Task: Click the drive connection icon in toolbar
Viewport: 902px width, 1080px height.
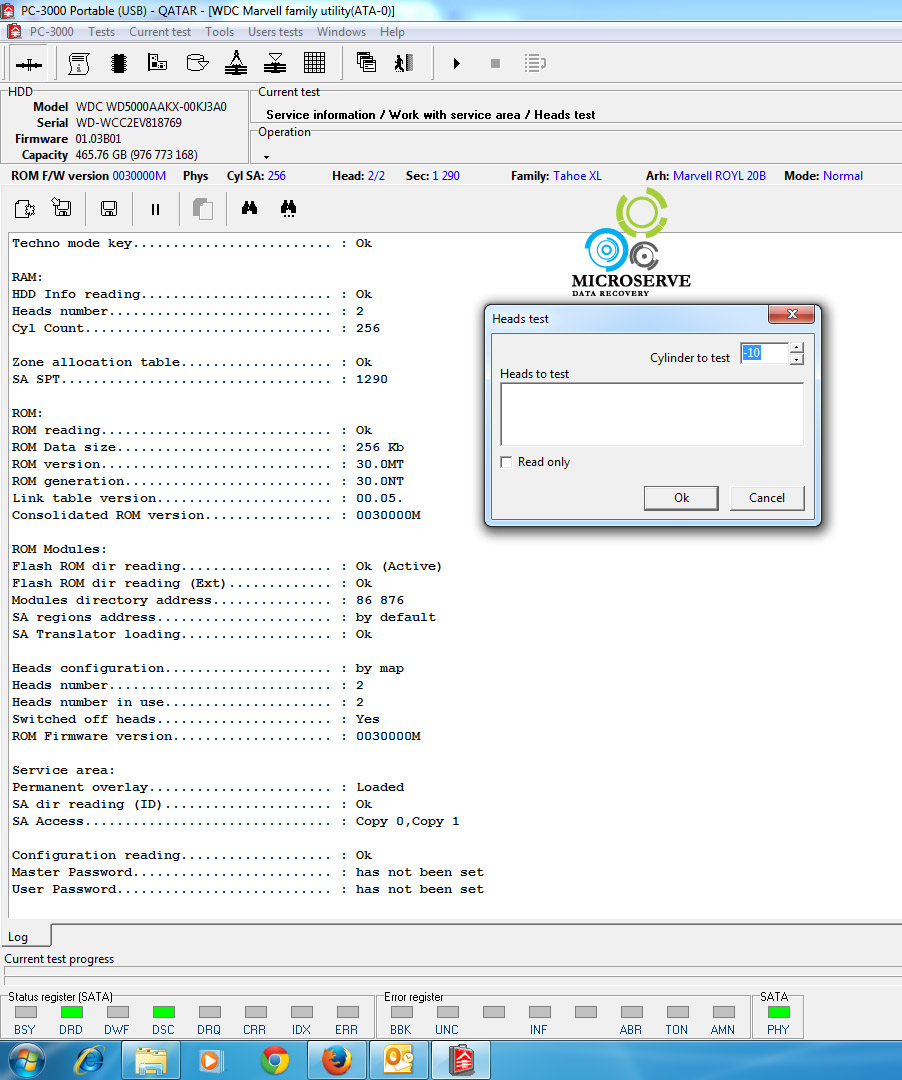Action: [29, 64]
